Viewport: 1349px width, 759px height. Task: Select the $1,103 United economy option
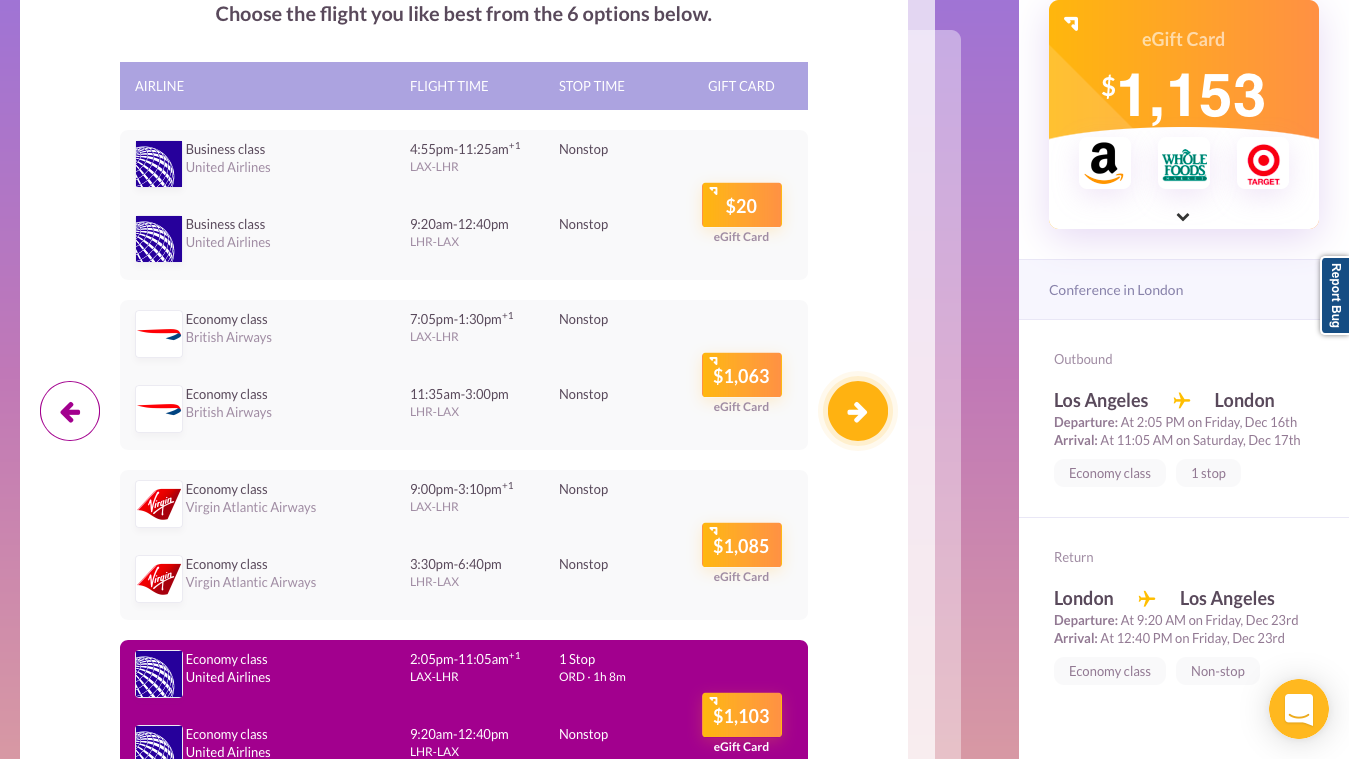pyautogui.click(x=741, y=716)
